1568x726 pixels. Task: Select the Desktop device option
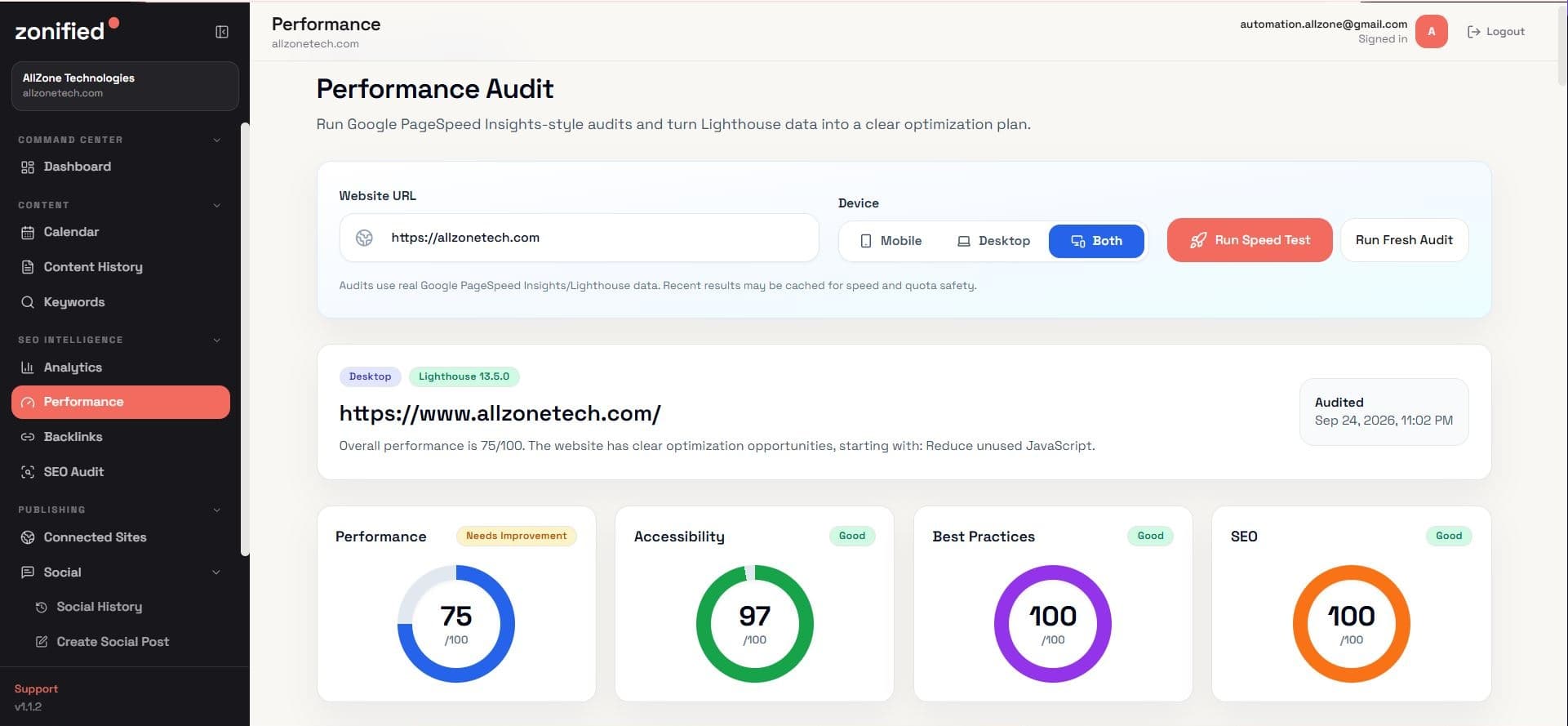[x=993, y=241]
